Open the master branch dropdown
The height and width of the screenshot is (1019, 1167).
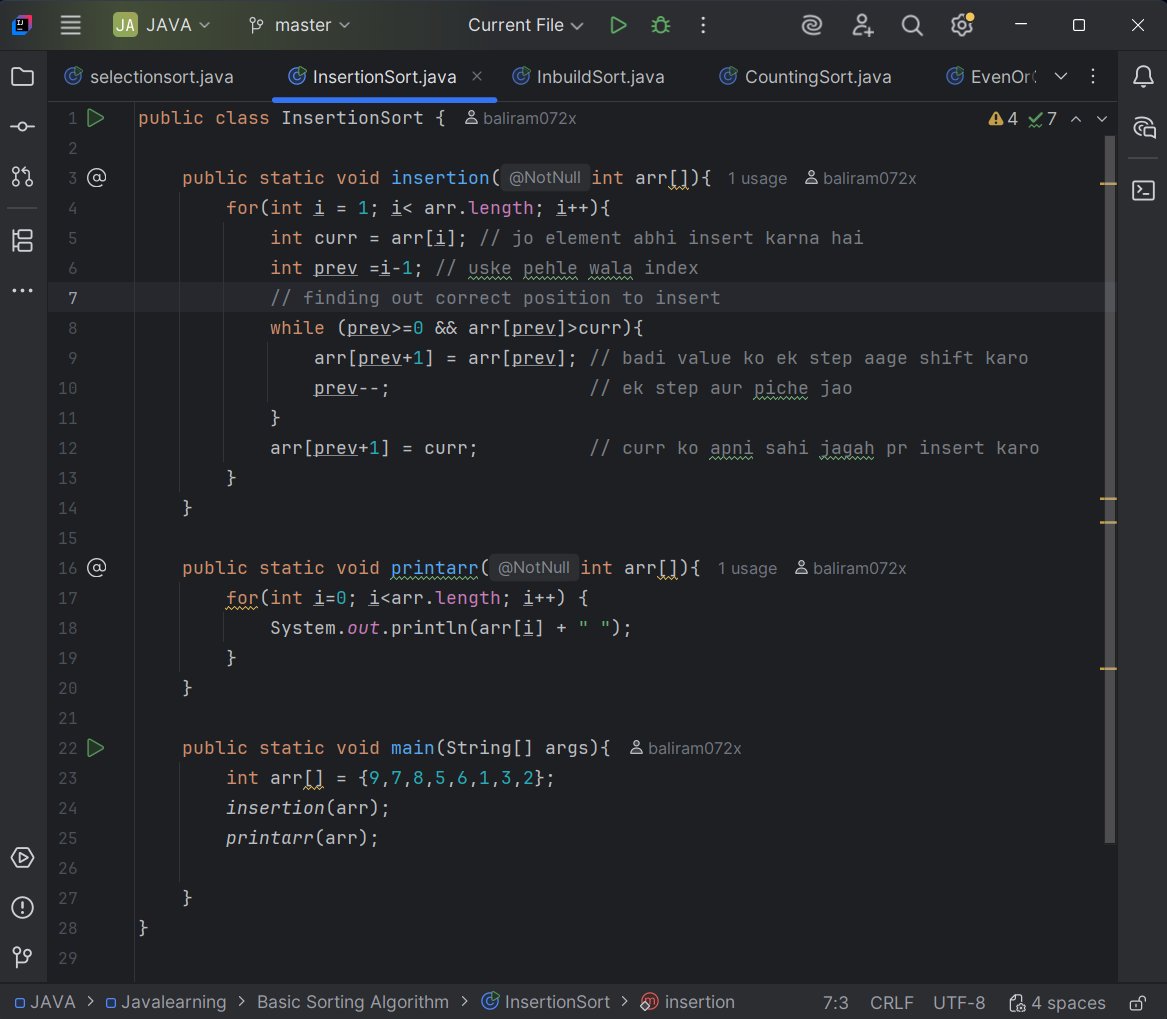299,25
